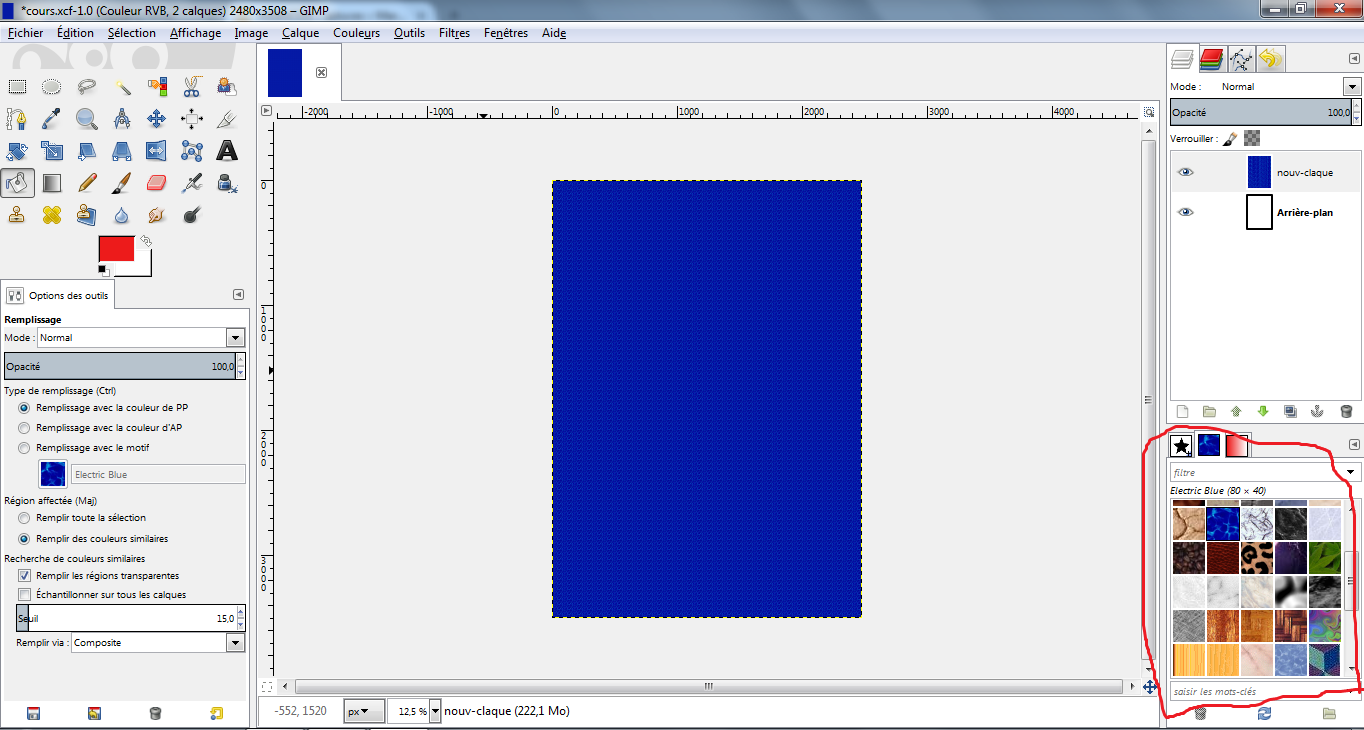Select the Arrière-plan layer
This screenshot has height=730, width=1364.
1304,212
